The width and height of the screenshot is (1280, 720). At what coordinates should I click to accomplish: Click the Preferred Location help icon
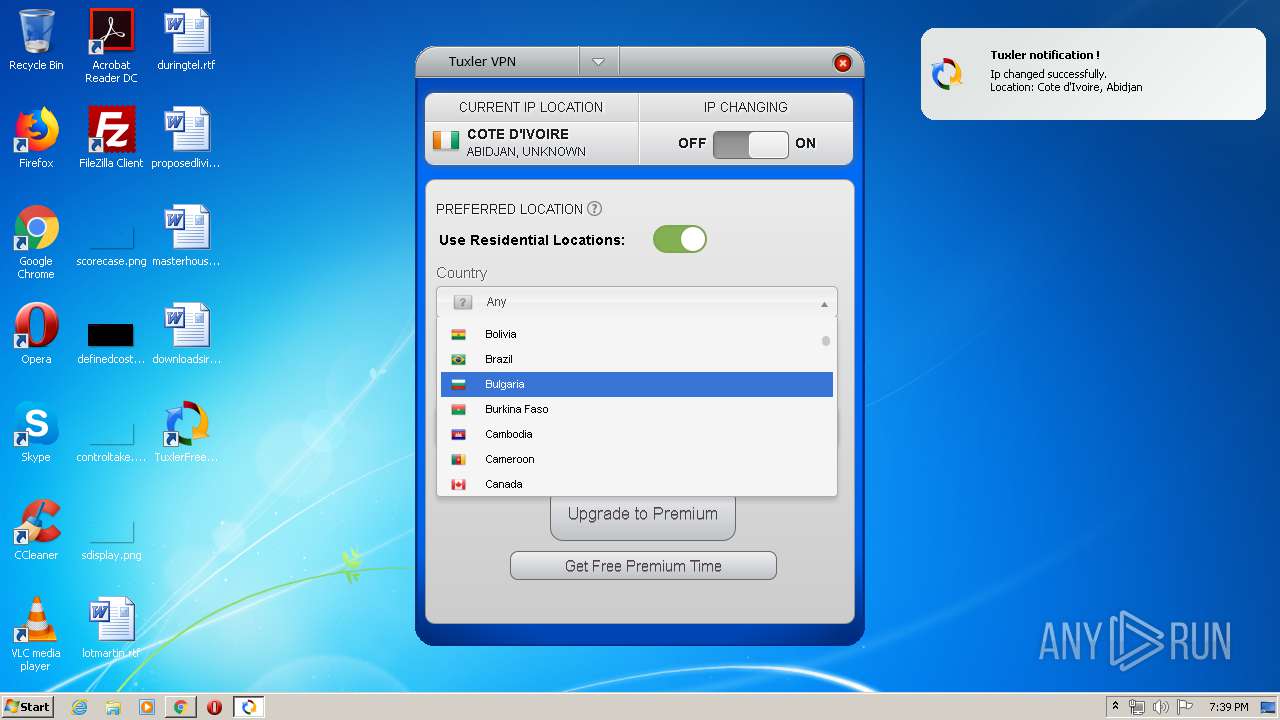point(594,209)
